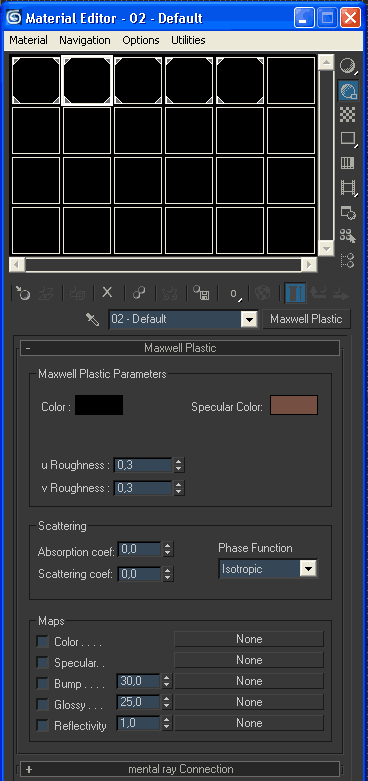This screenshot has height=781, width=368.
Task: Open the Options menu
Action: [141, 40]
